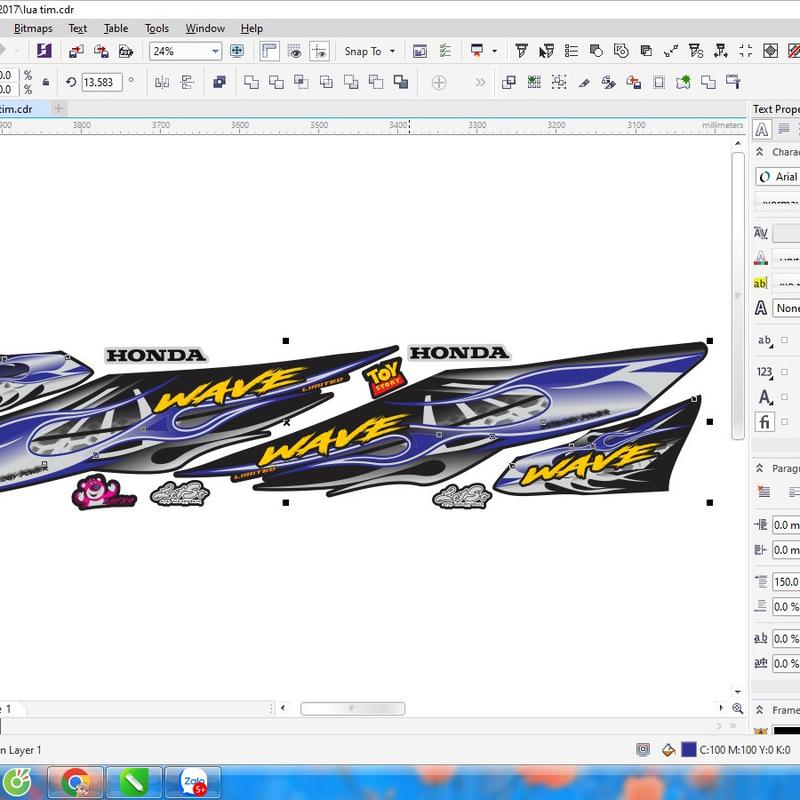800x800 pixels.
Task: Open the Table menu
Action: 116,29
